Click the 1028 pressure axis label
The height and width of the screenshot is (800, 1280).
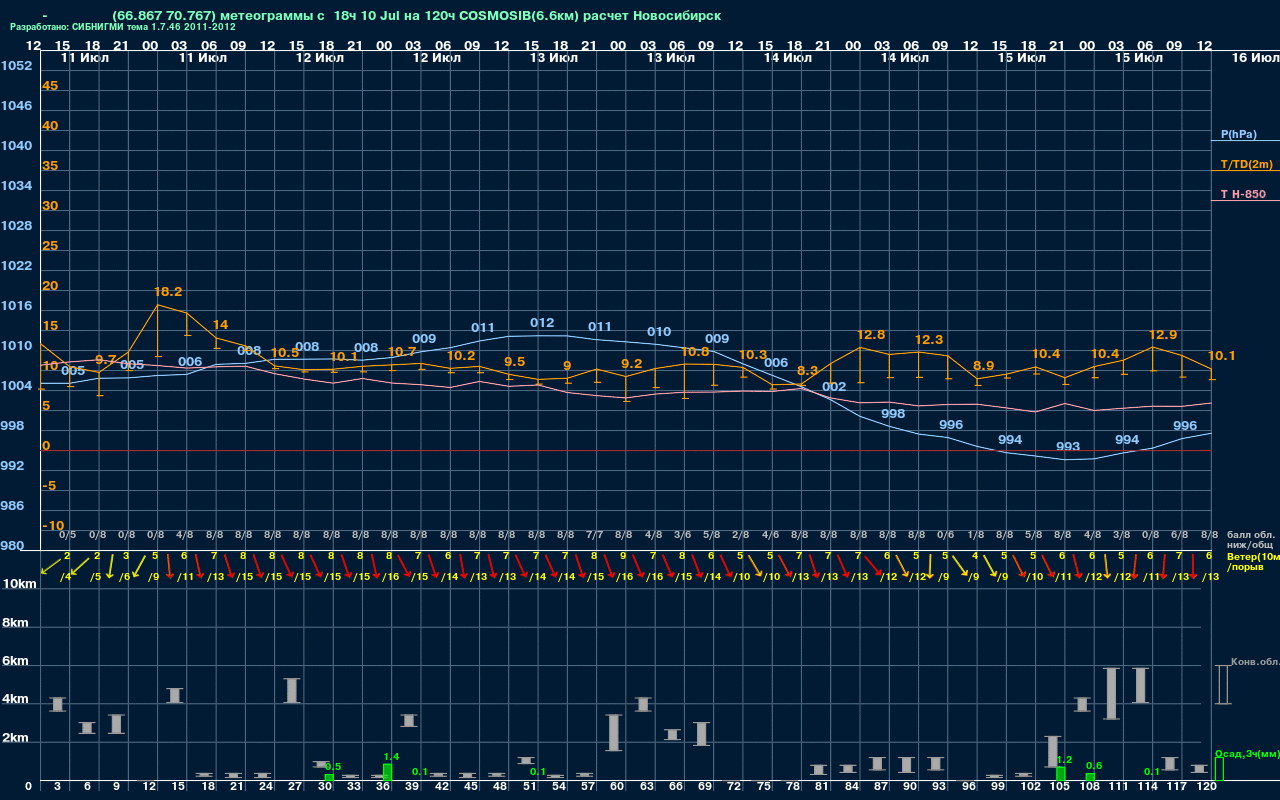coord(16,226)
